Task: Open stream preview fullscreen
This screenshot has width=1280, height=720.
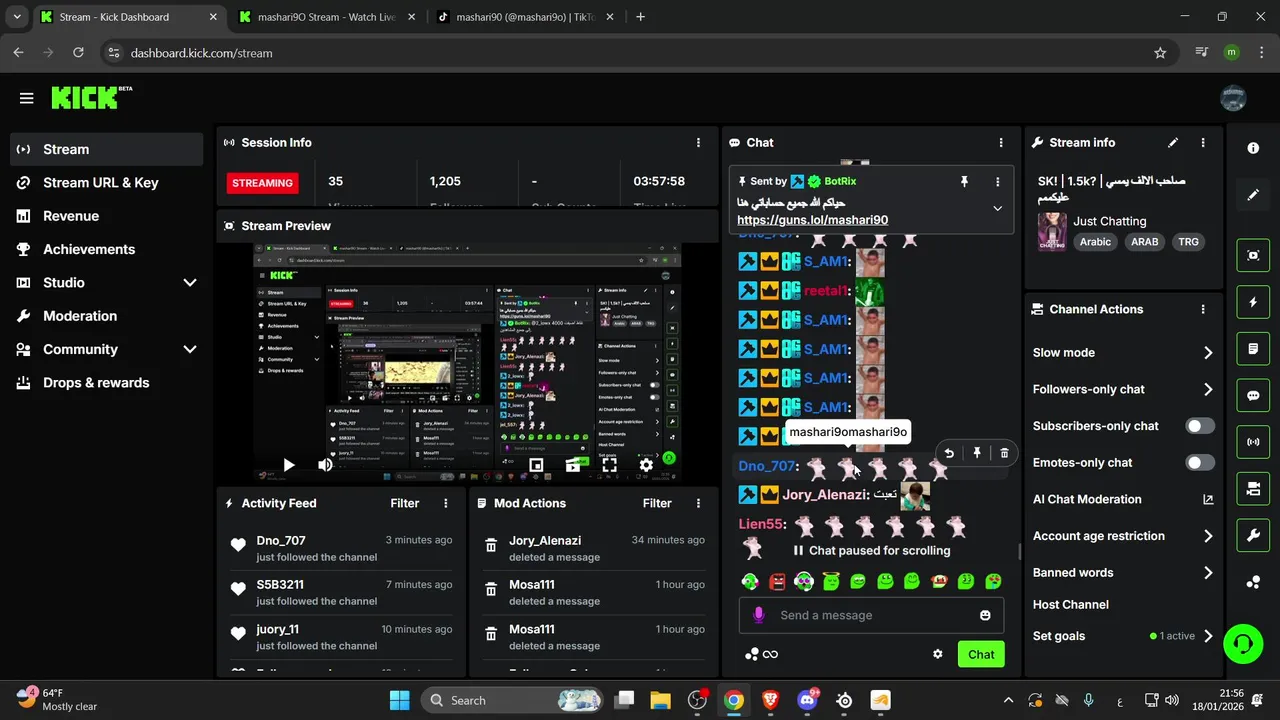Action: tap(609, 464)
